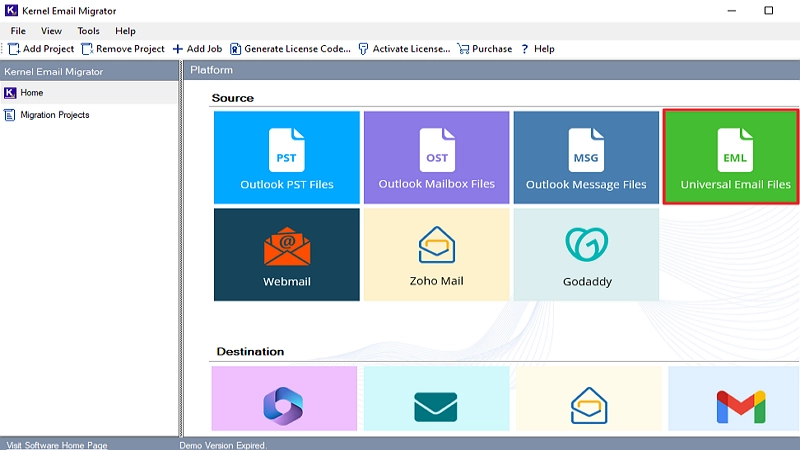Select the Outlook PST Files source tile
This screenshot has height=450, width=800.
287,158
